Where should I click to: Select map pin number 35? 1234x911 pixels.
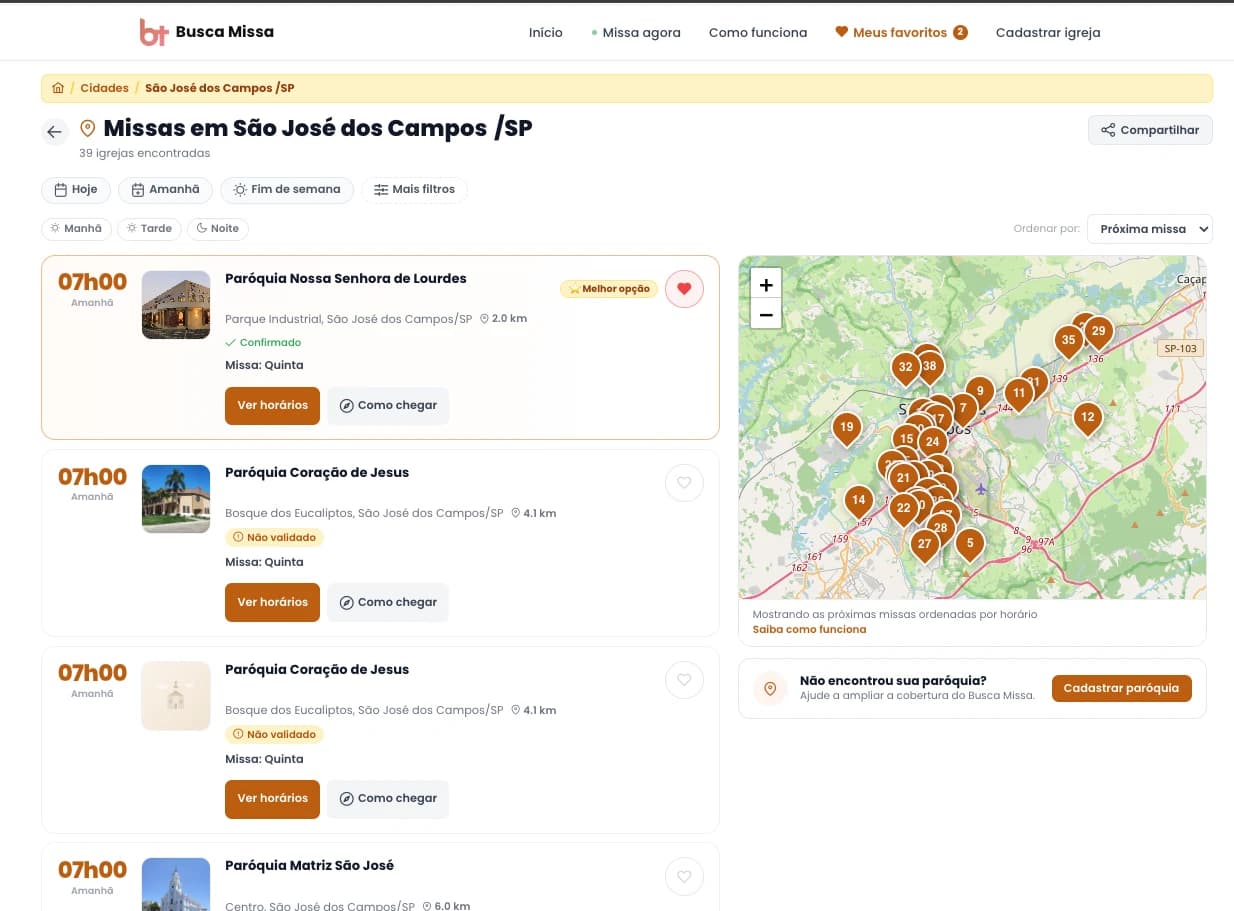(x=1068, y=340)
